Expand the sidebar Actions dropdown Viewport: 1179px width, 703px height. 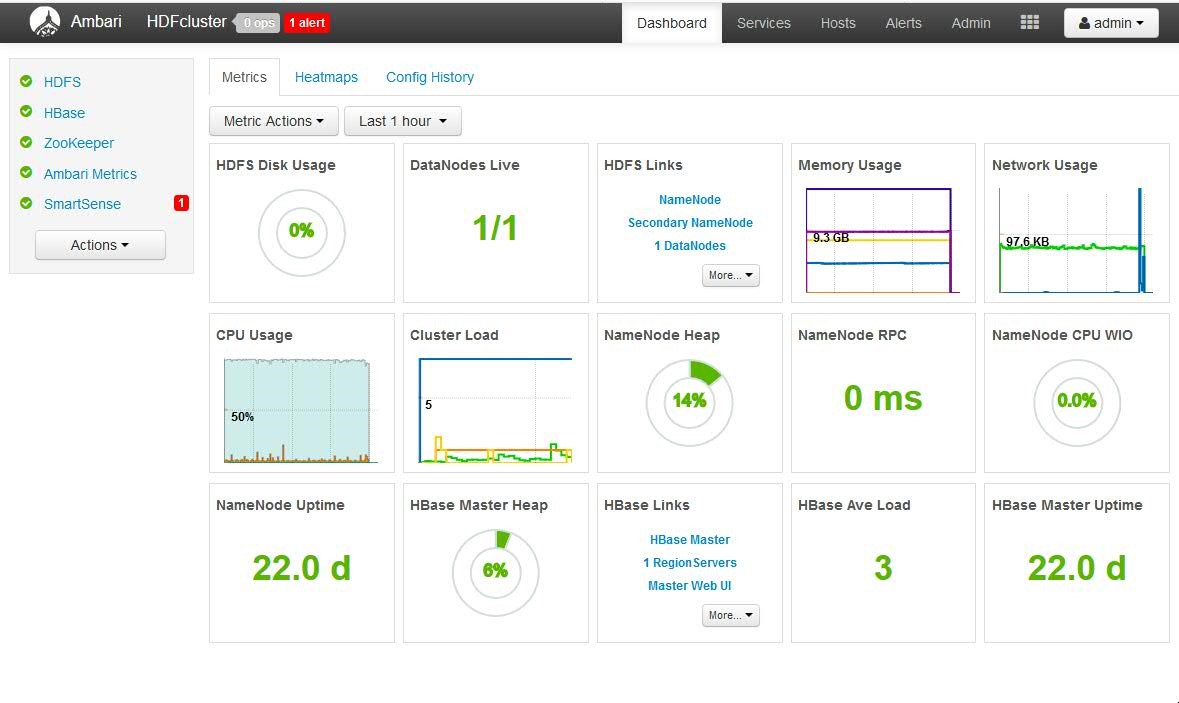[100, 245]
